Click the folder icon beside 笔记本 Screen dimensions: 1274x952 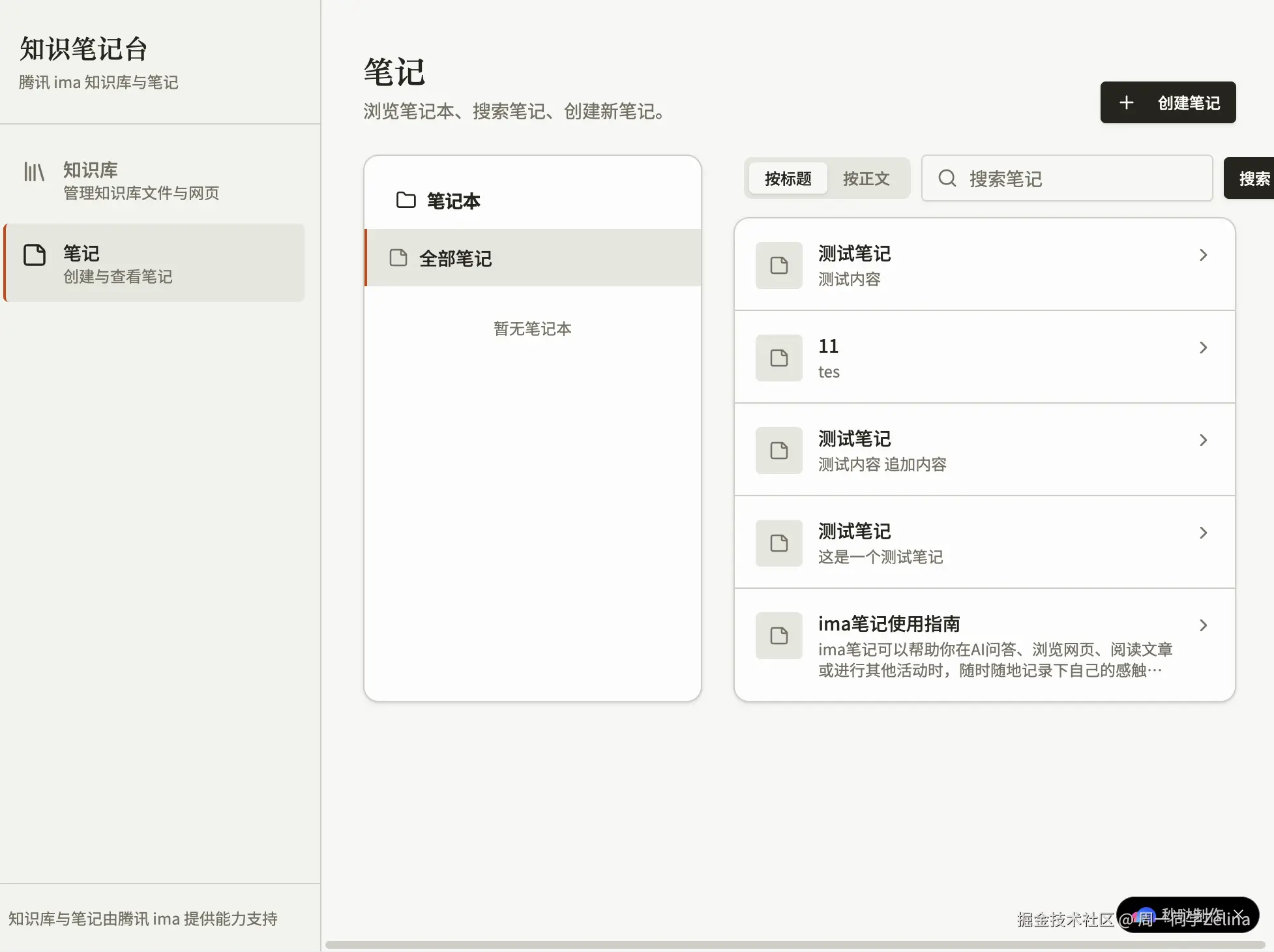(x=406, y=200)
